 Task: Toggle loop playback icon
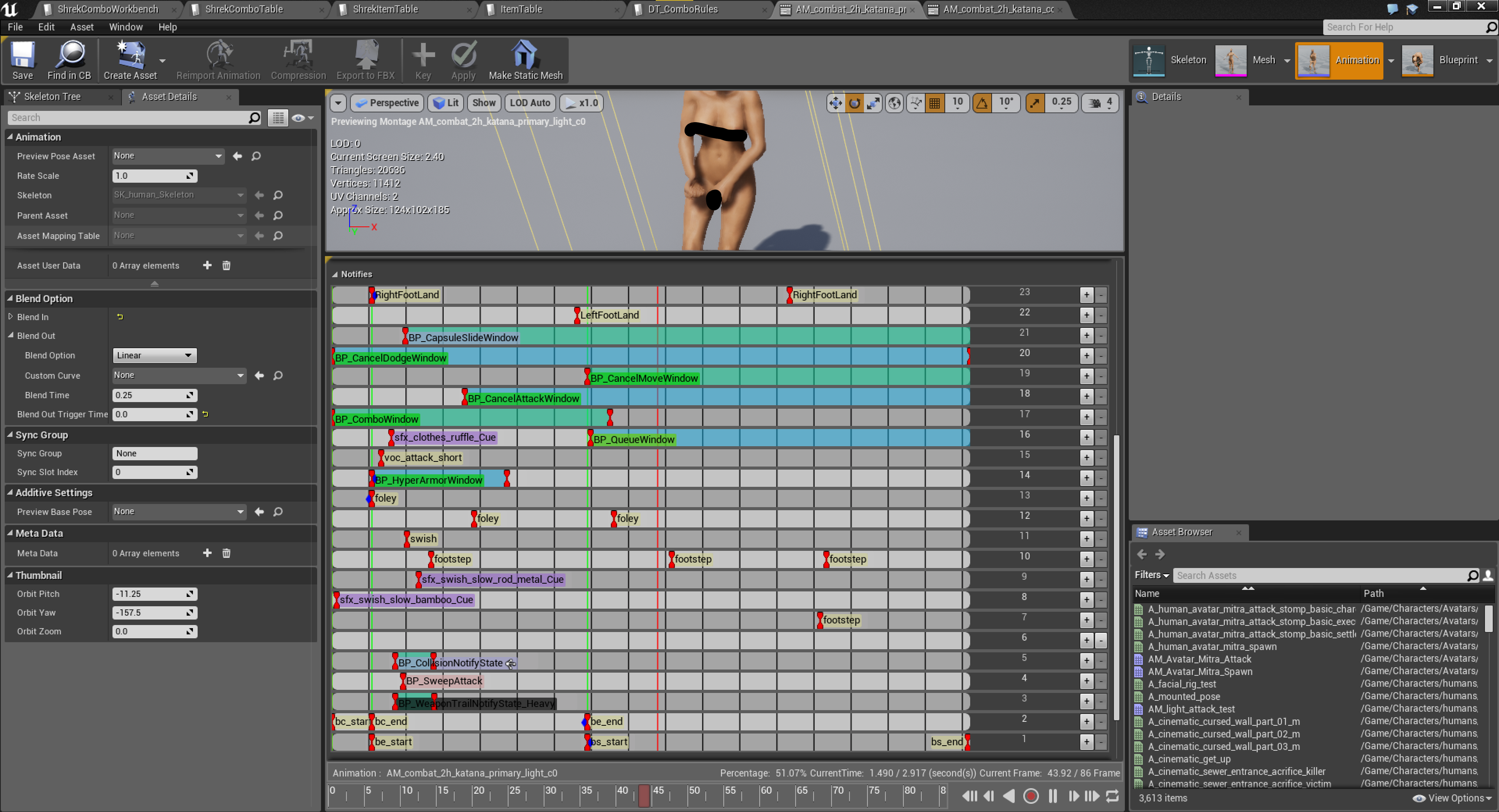coord(1112,796)
